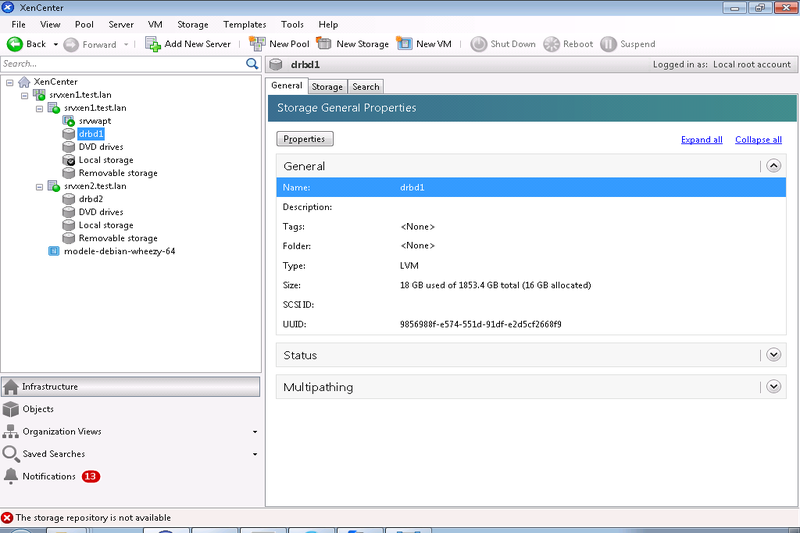Click the Suspend pause icon

coord(608,44)
